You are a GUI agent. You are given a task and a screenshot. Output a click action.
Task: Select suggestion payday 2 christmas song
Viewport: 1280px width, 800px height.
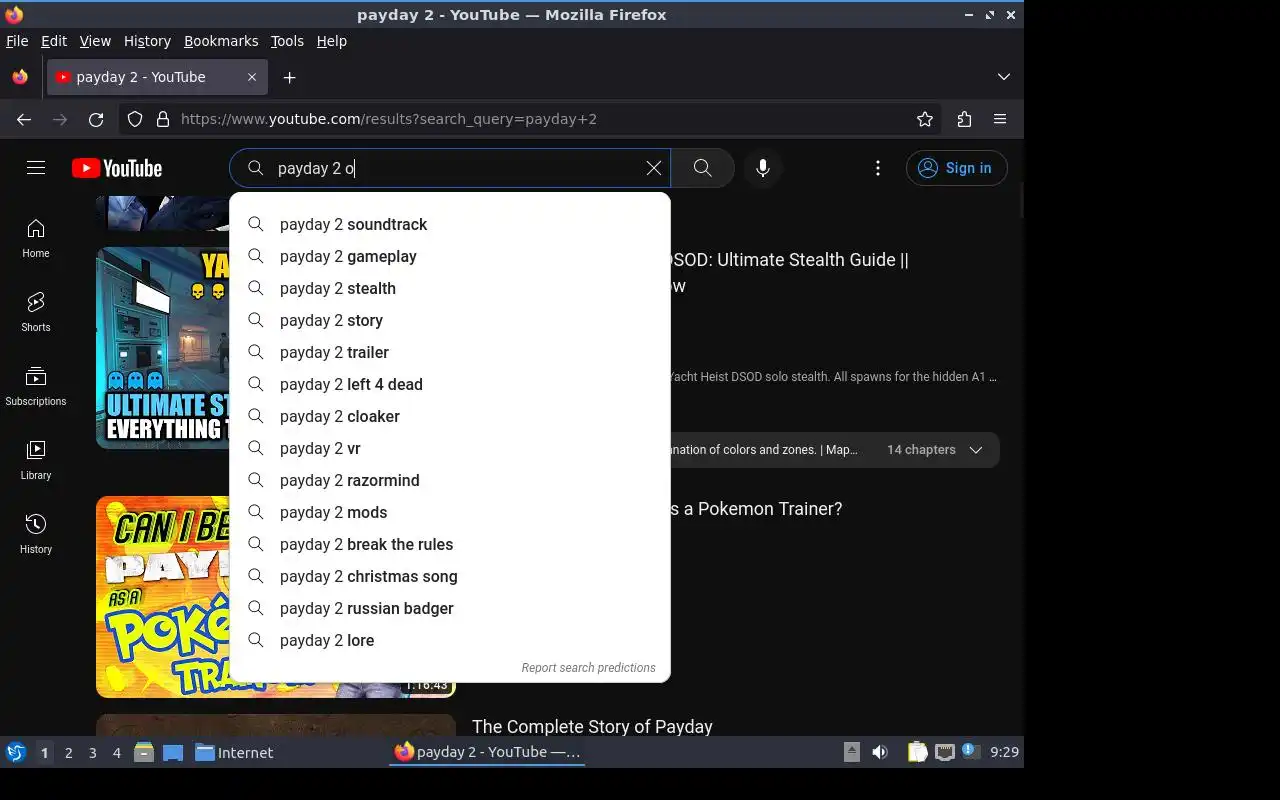[x=450, y=576]
